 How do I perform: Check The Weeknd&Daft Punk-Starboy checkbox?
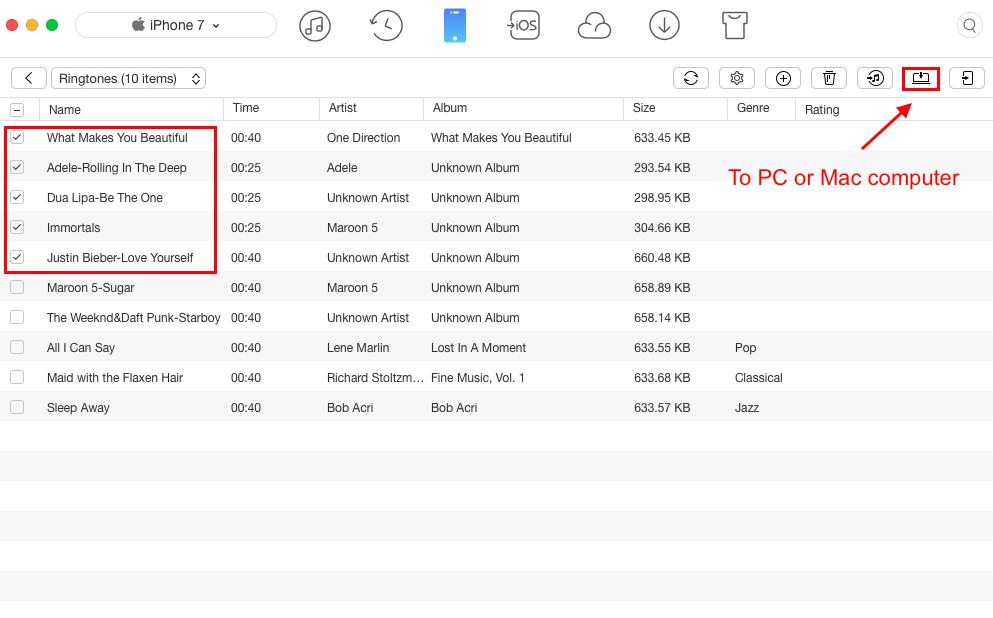[17, 317]
